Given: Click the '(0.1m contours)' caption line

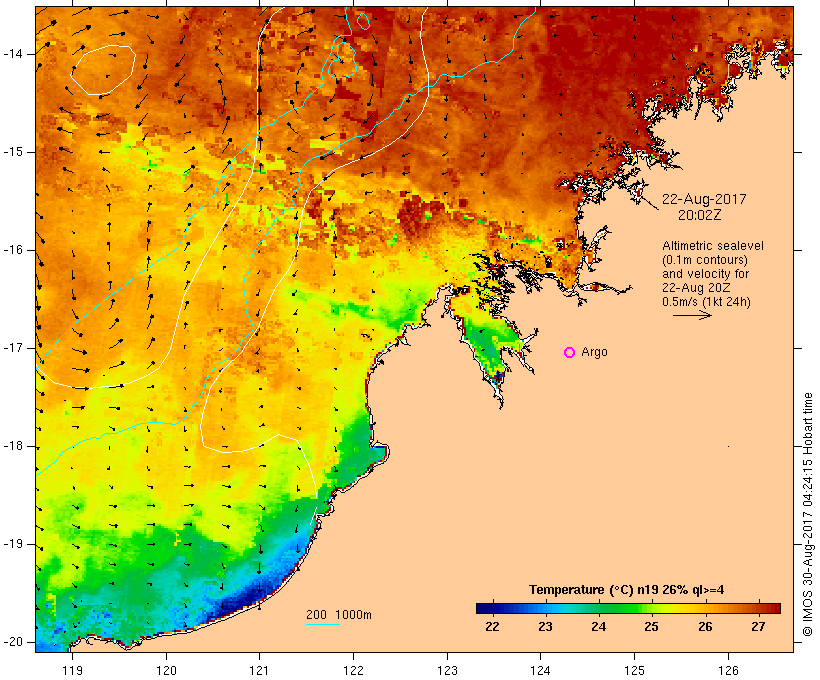Looking at the screenshot, I should (x=705, y=260).
